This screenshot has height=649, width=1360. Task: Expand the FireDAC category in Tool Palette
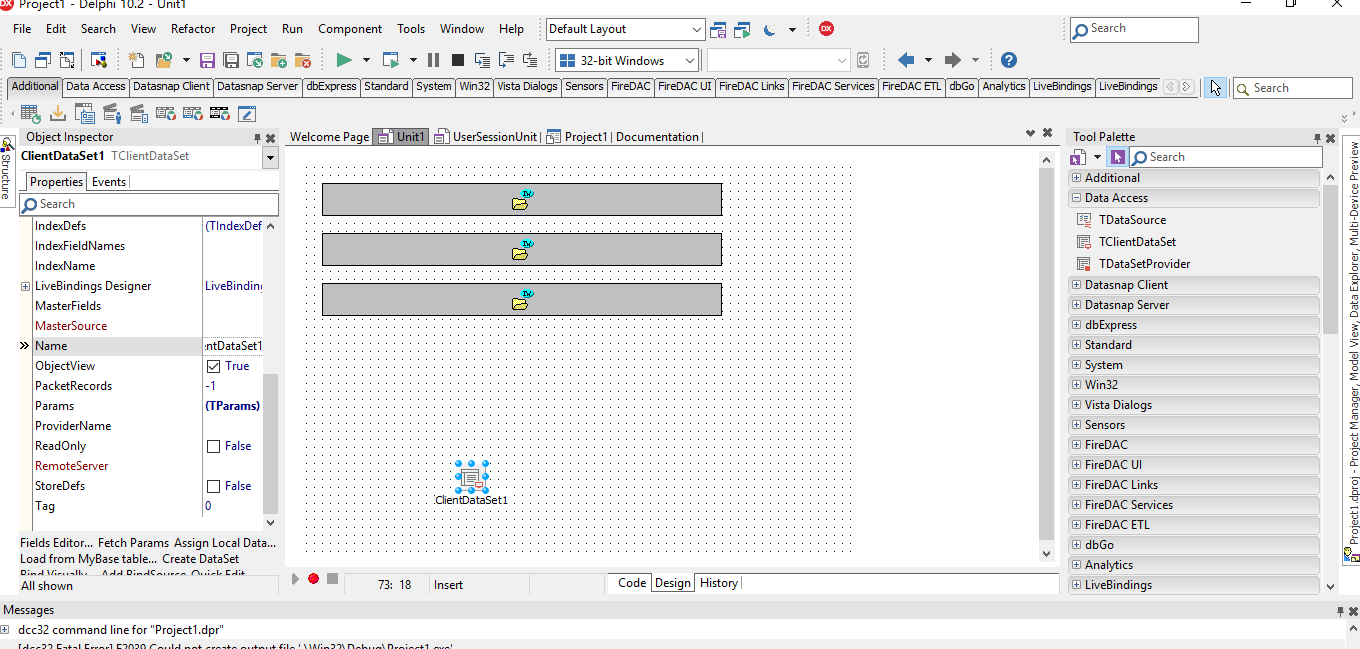(1076, 445)
